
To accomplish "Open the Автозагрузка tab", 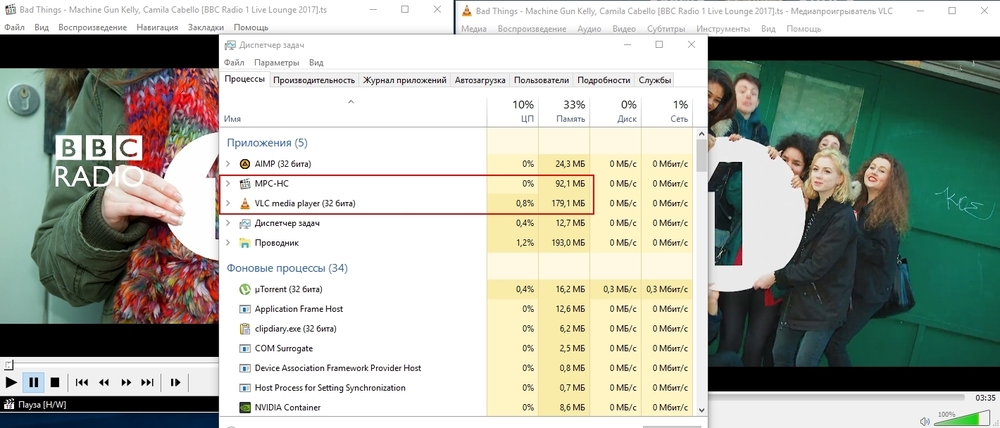I will [x=480, y=80].
